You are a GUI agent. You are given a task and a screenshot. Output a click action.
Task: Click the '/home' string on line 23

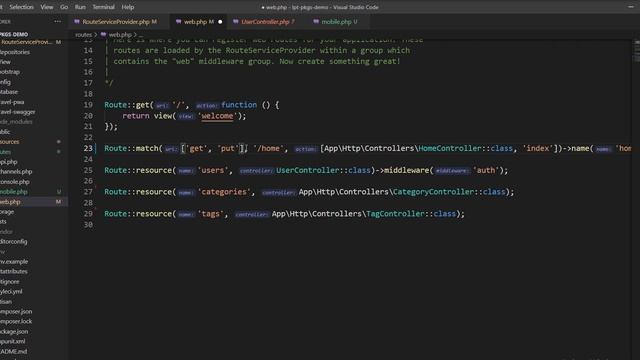point(268,149)
